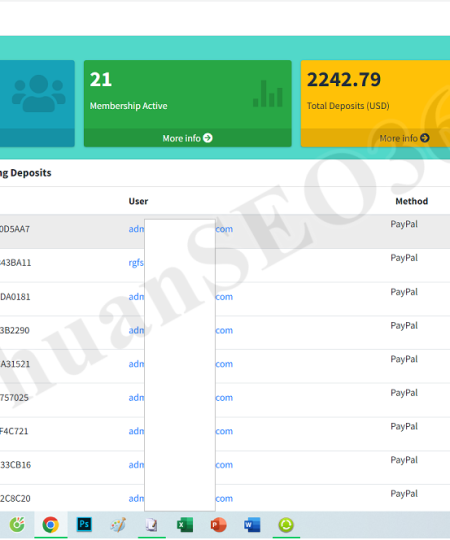Open the Paint app taskbar icon
This screenshot has height=540, width=450.
pyautogui.click(x=118, y=525)
